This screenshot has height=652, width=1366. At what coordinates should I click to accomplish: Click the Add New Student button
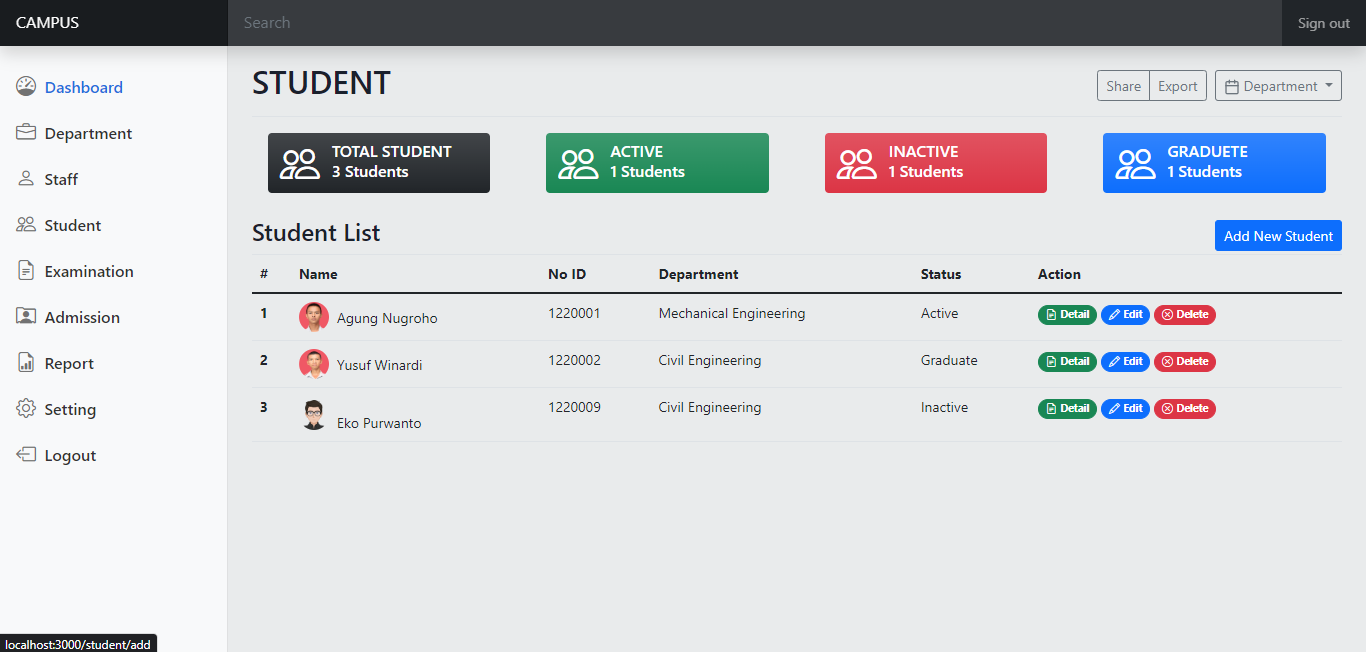(1278, 236)
